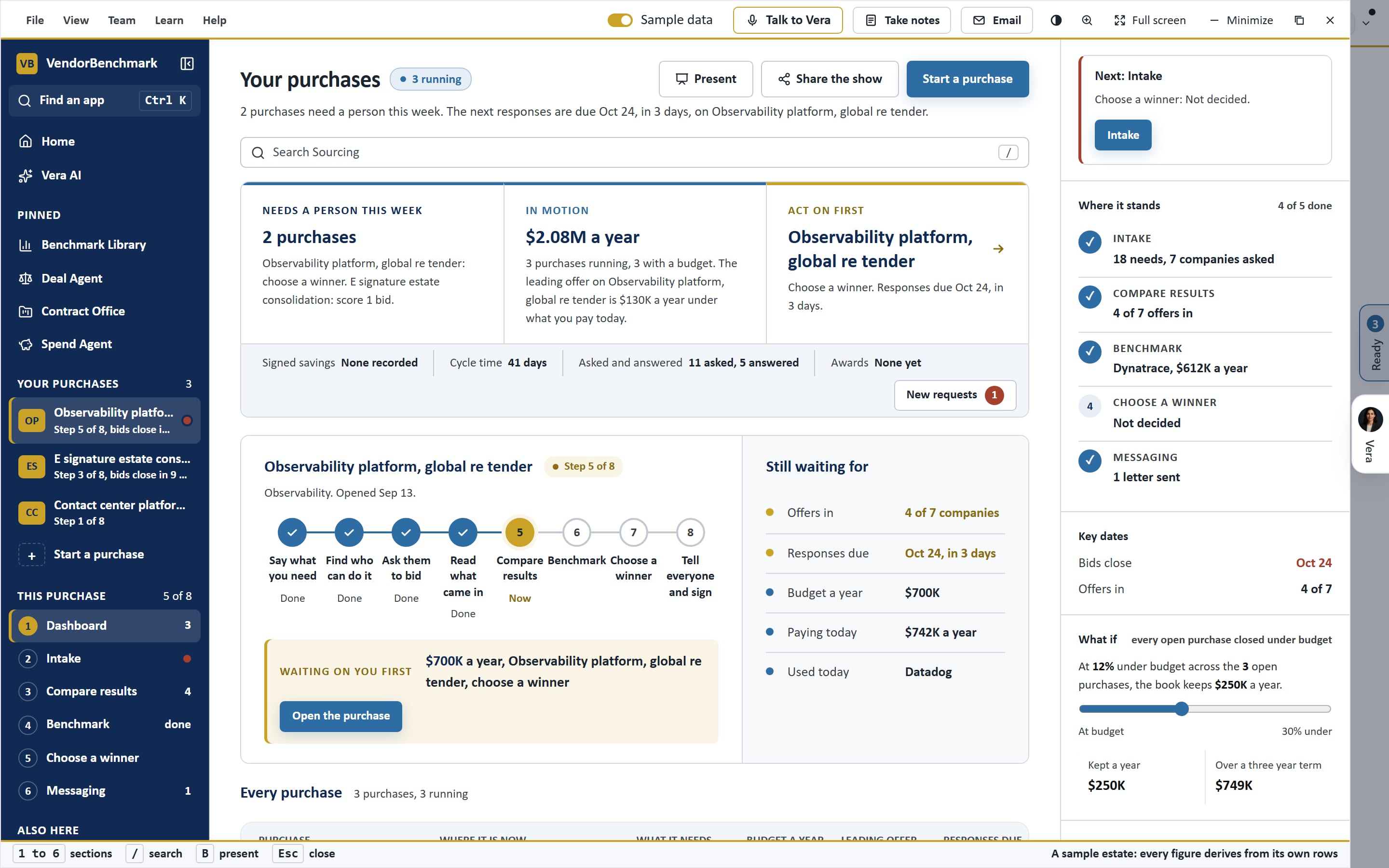Open pinned Deal Agent
Viewport: 1389px width, 868px height.
point(105,278)
